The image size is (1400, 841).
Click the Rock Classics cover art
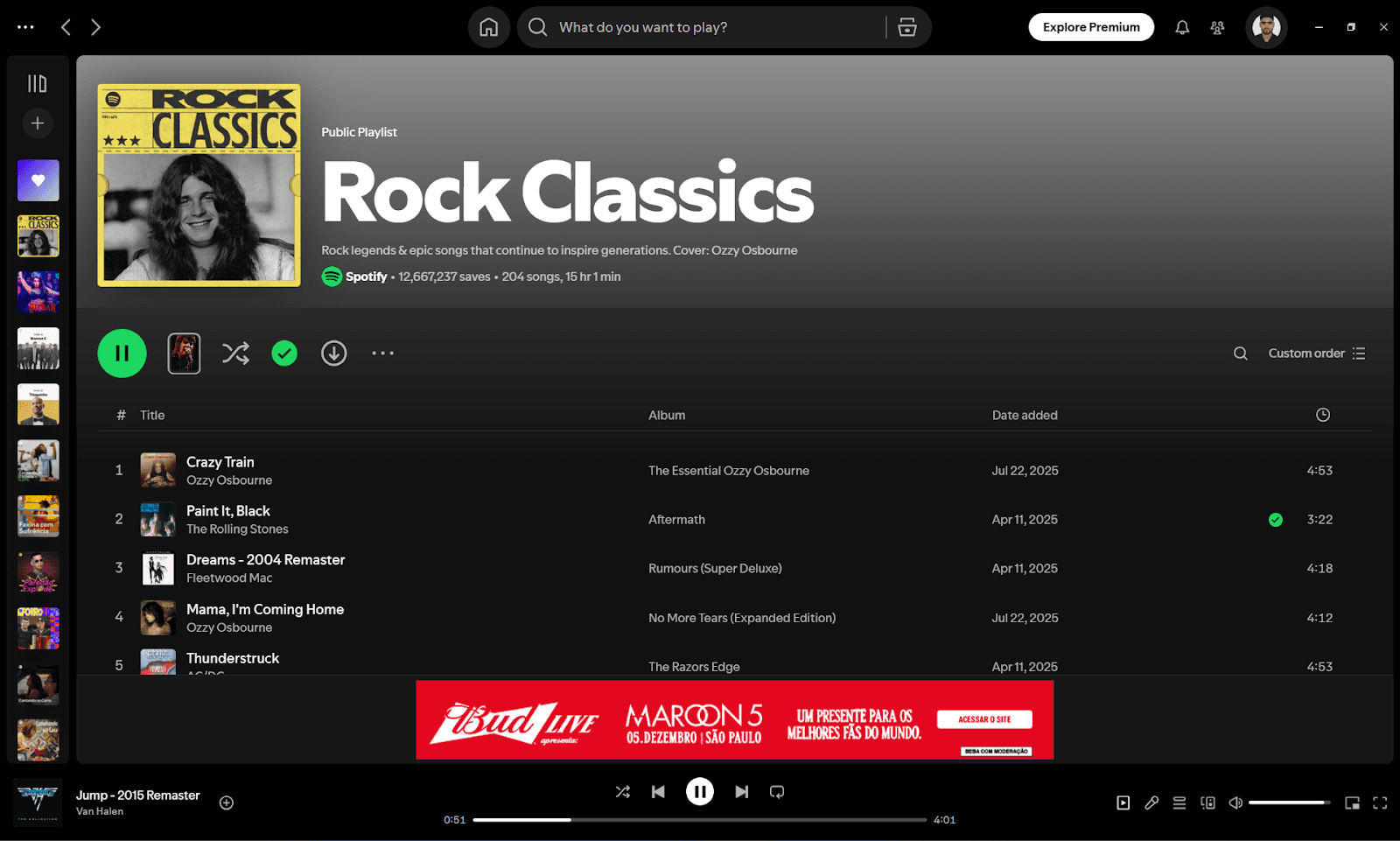click(199, 186)
